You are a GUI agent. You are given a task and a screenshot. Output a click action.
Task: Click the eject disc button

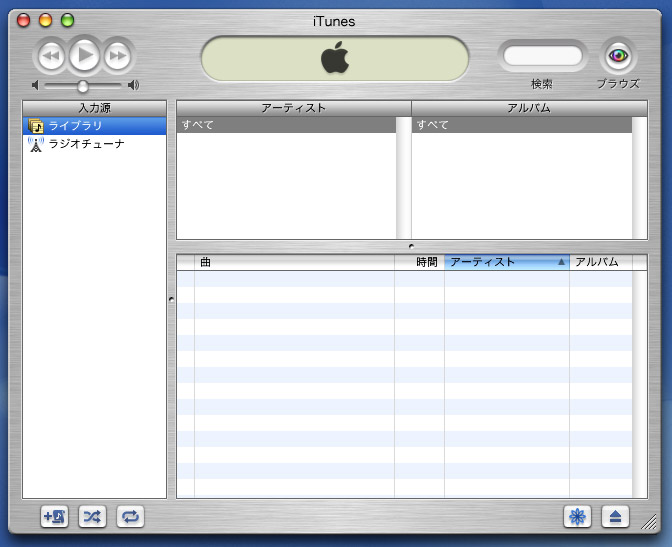click(x=615, y=517)
